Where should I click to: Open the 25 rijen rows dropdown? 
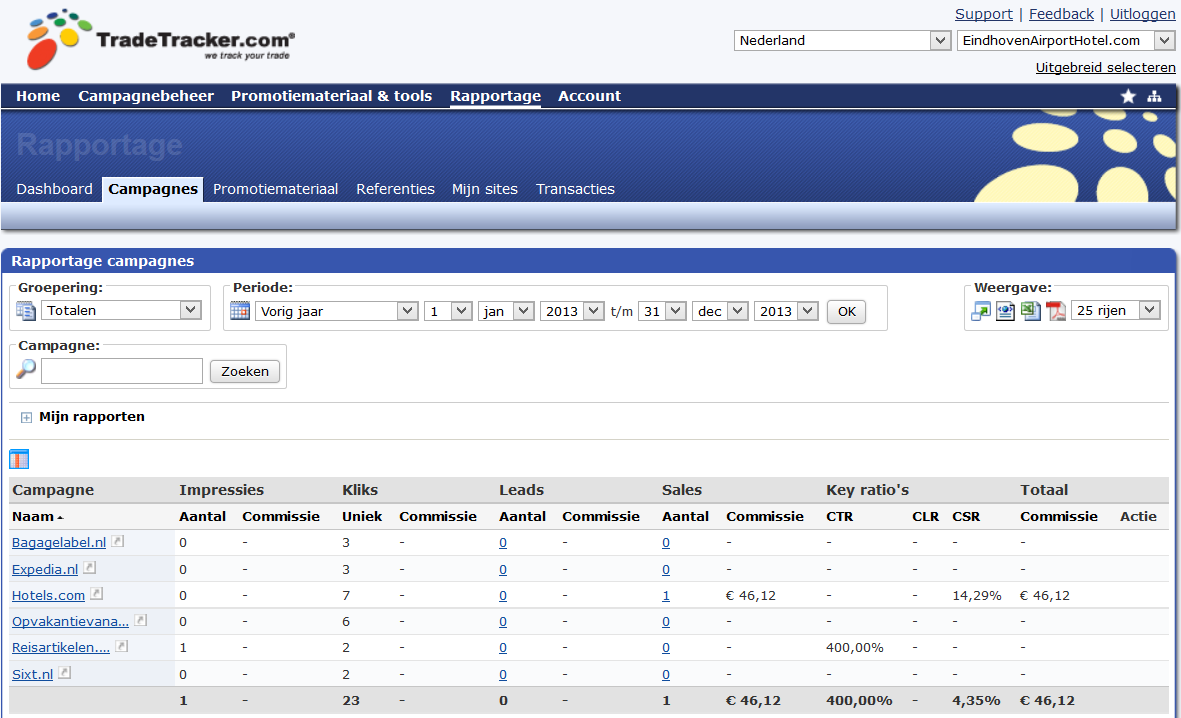(x=1115, y=310)
